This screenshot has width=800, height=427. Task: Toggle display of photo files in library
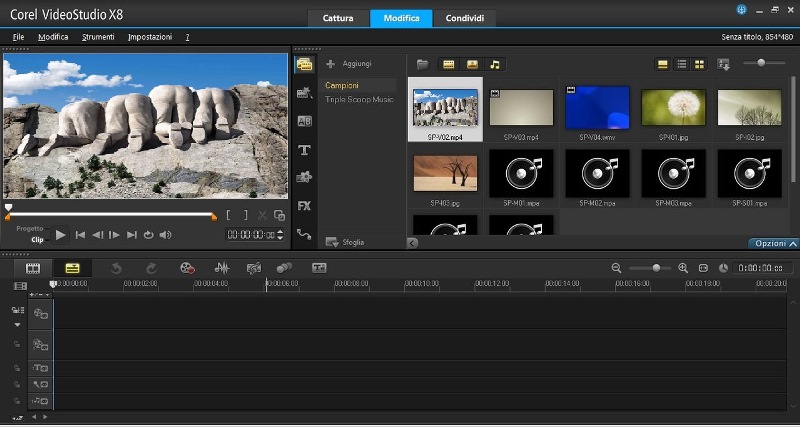pos(472,64)
